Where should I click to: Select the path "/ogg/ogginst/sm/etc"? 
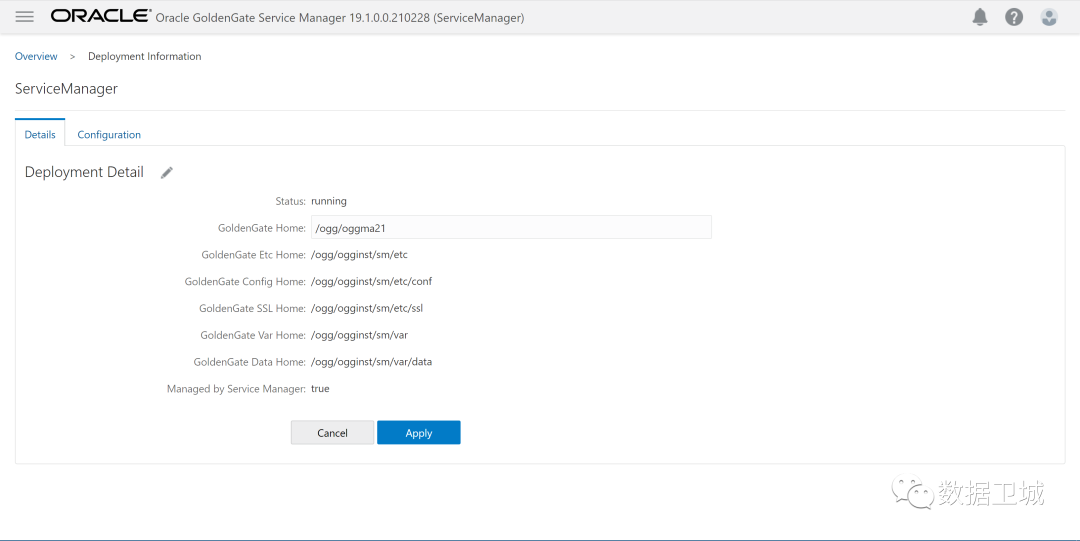click(360, 255)
